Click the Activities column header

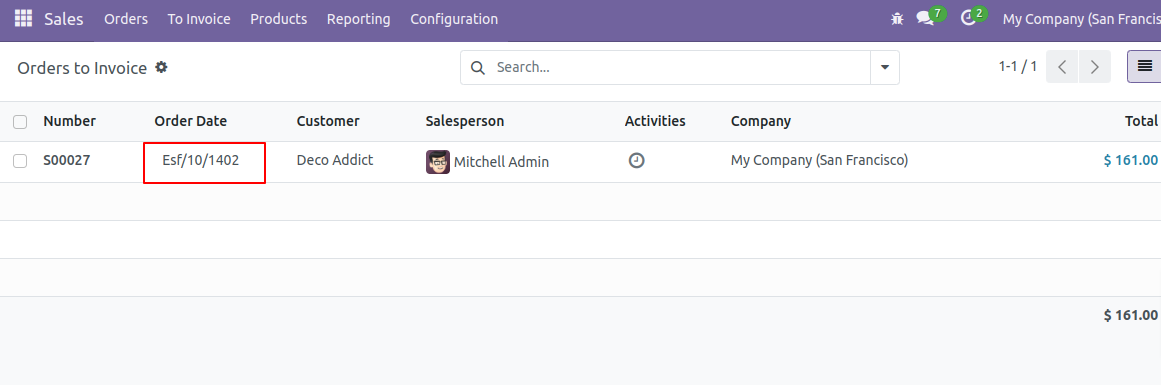[x=655, y=121]
